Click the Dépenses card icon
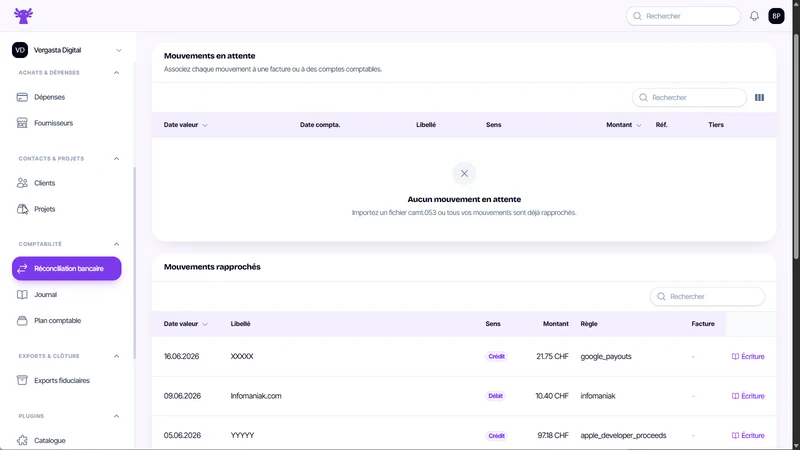This screenshot has width=800, height=450. [22, 97]
